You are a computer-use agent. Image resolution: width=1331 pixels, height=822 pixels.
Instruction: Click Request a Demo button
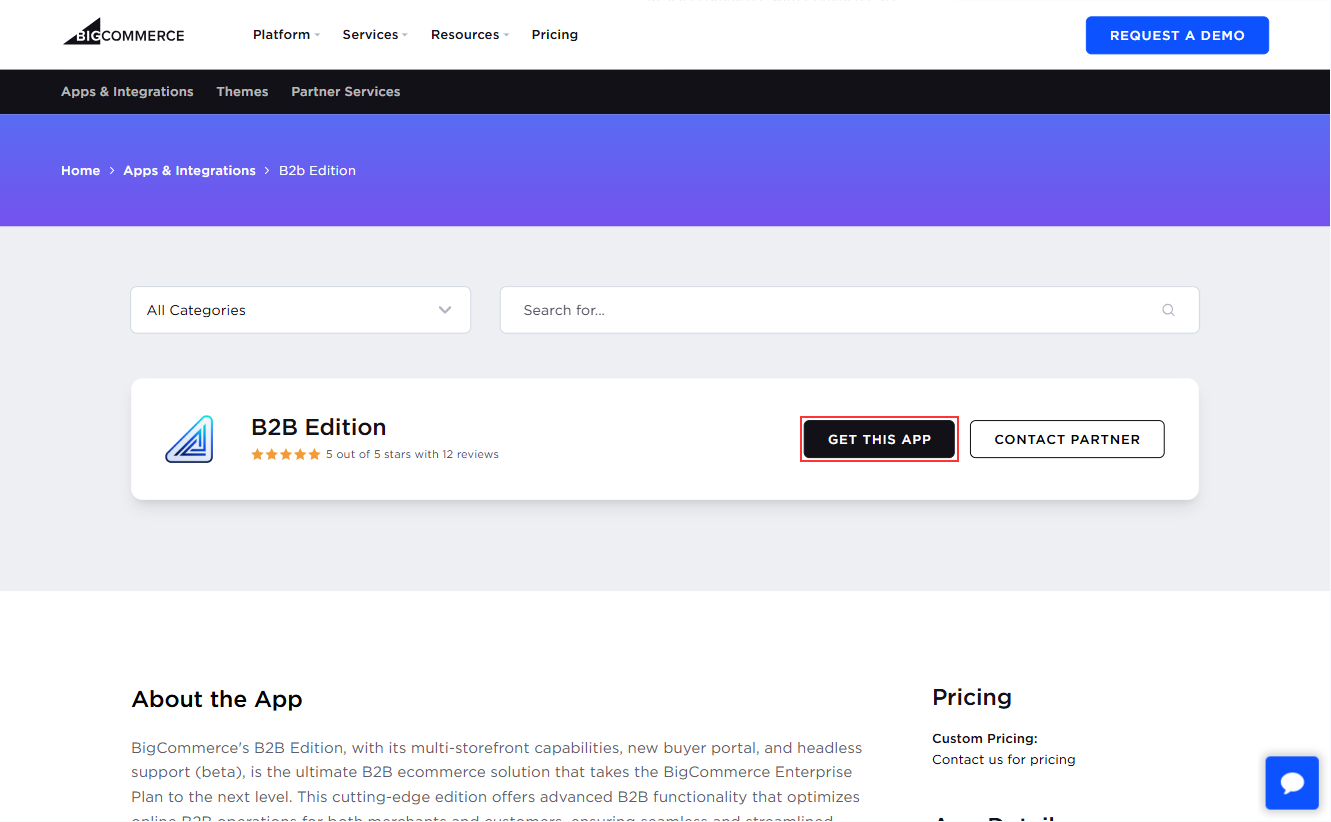tap(1177, 35)
